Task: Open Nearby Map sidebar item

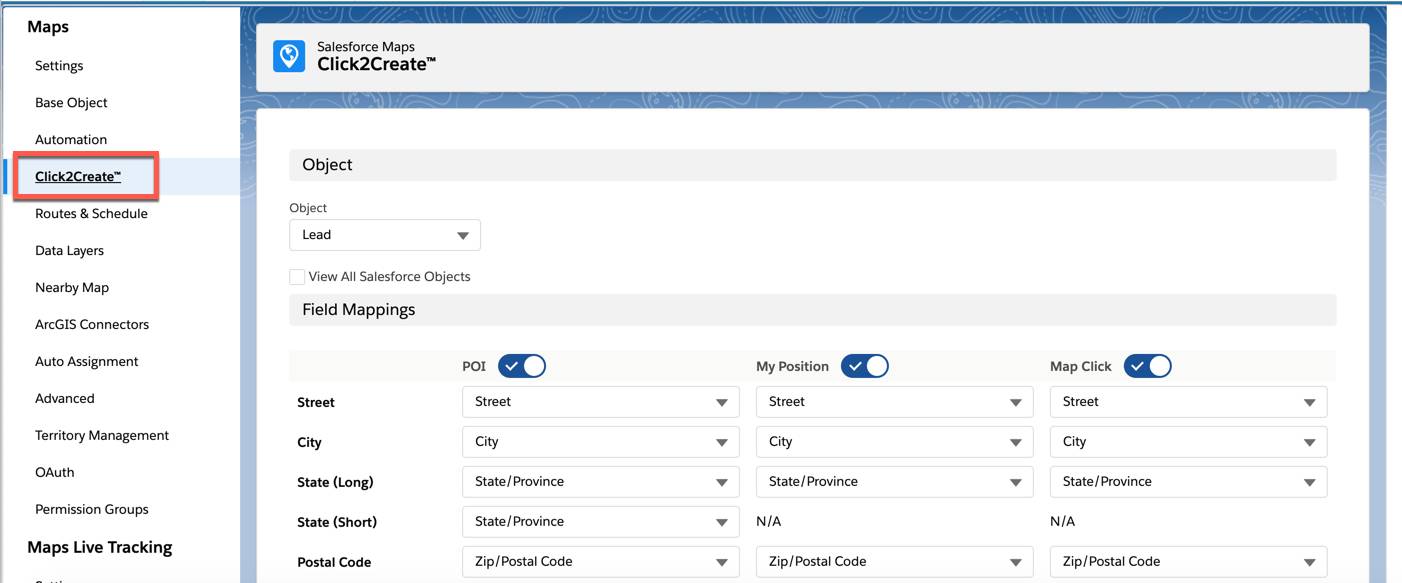Action: tap(72, 288)
